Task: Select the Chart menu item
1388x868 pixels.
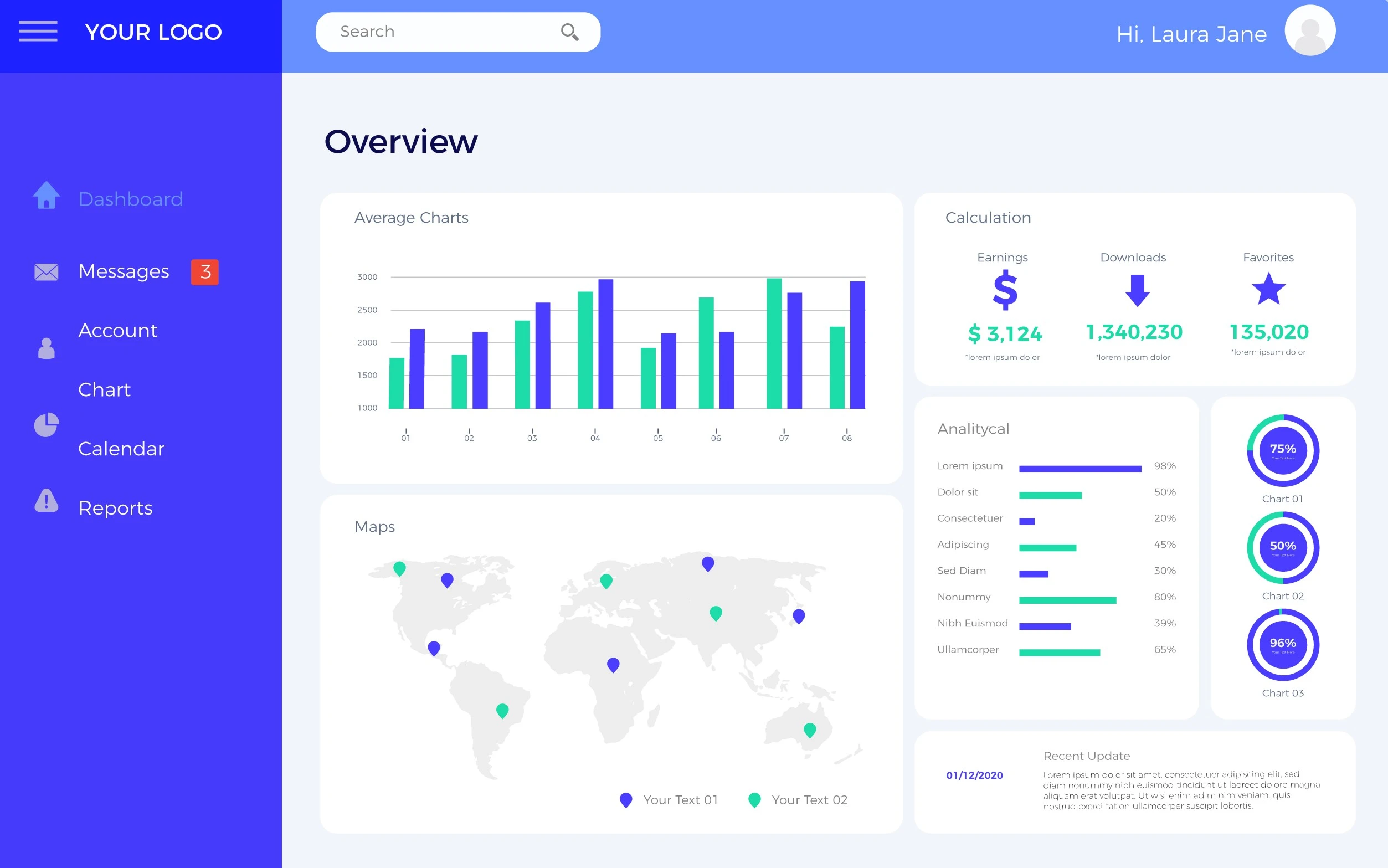Action: pyautogui.click(x=105, y=390)
